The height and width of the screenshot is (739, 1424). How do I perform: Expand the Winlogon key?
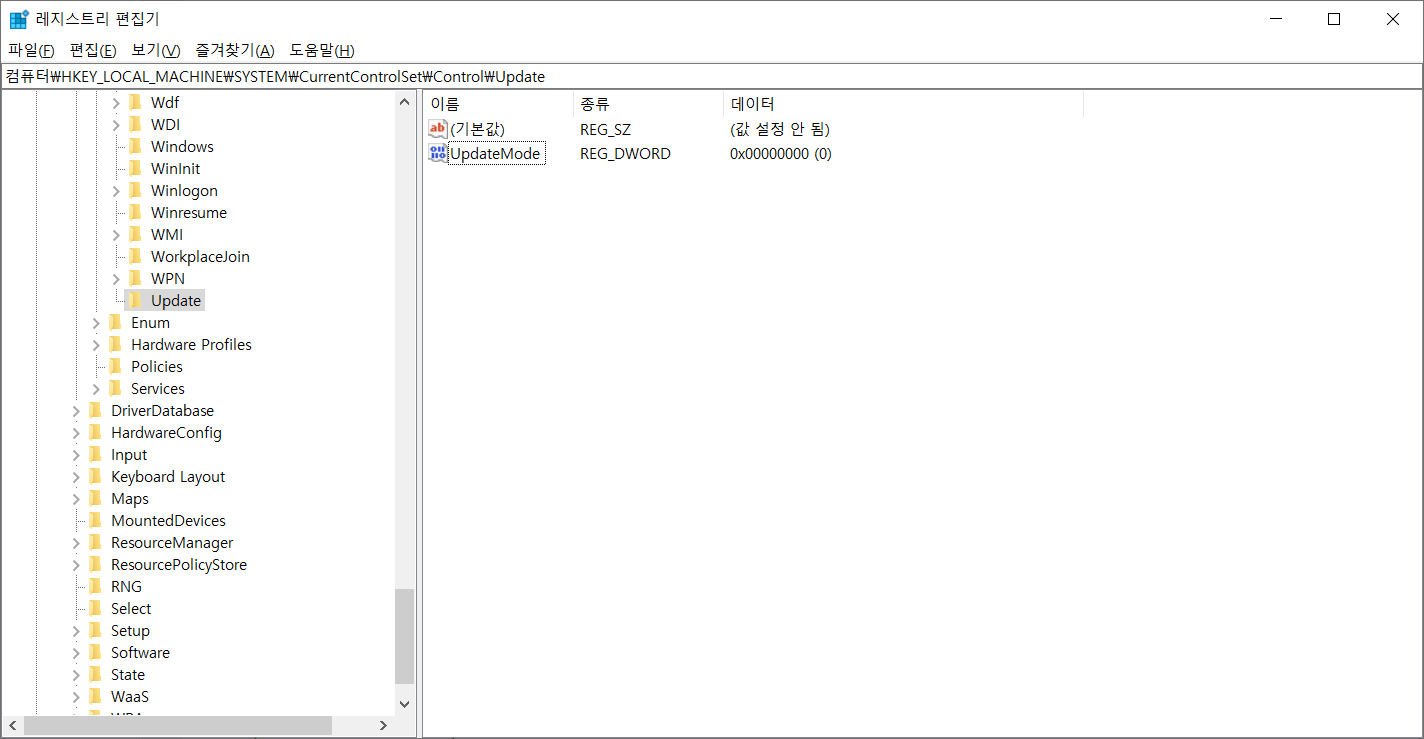point(116,191)
